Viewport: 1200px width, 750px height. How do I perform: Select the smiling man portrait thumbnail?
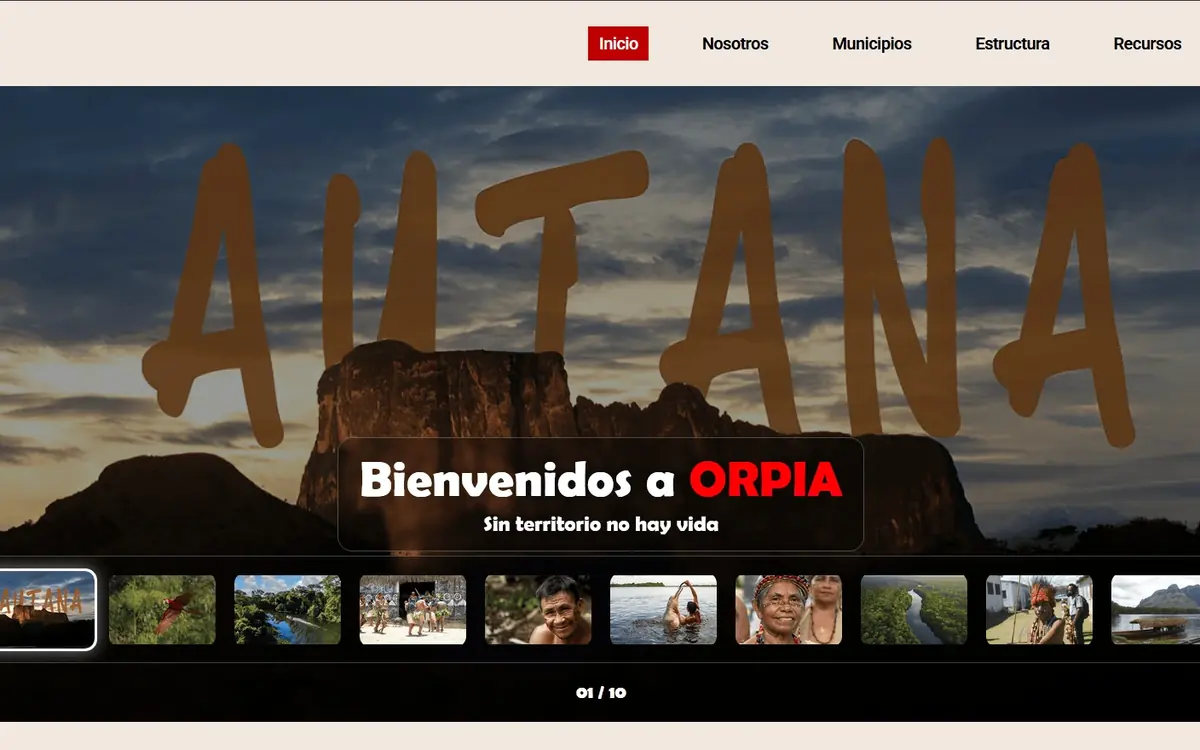coord(538,610)
